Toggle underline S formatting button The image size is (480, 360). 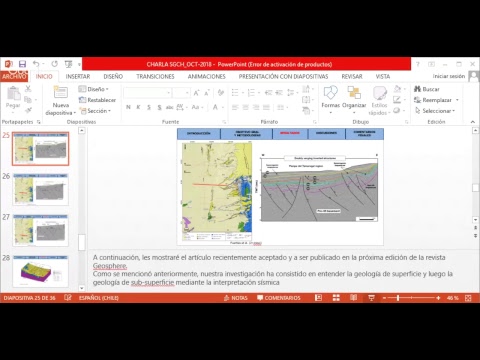(x=149, y=107)
